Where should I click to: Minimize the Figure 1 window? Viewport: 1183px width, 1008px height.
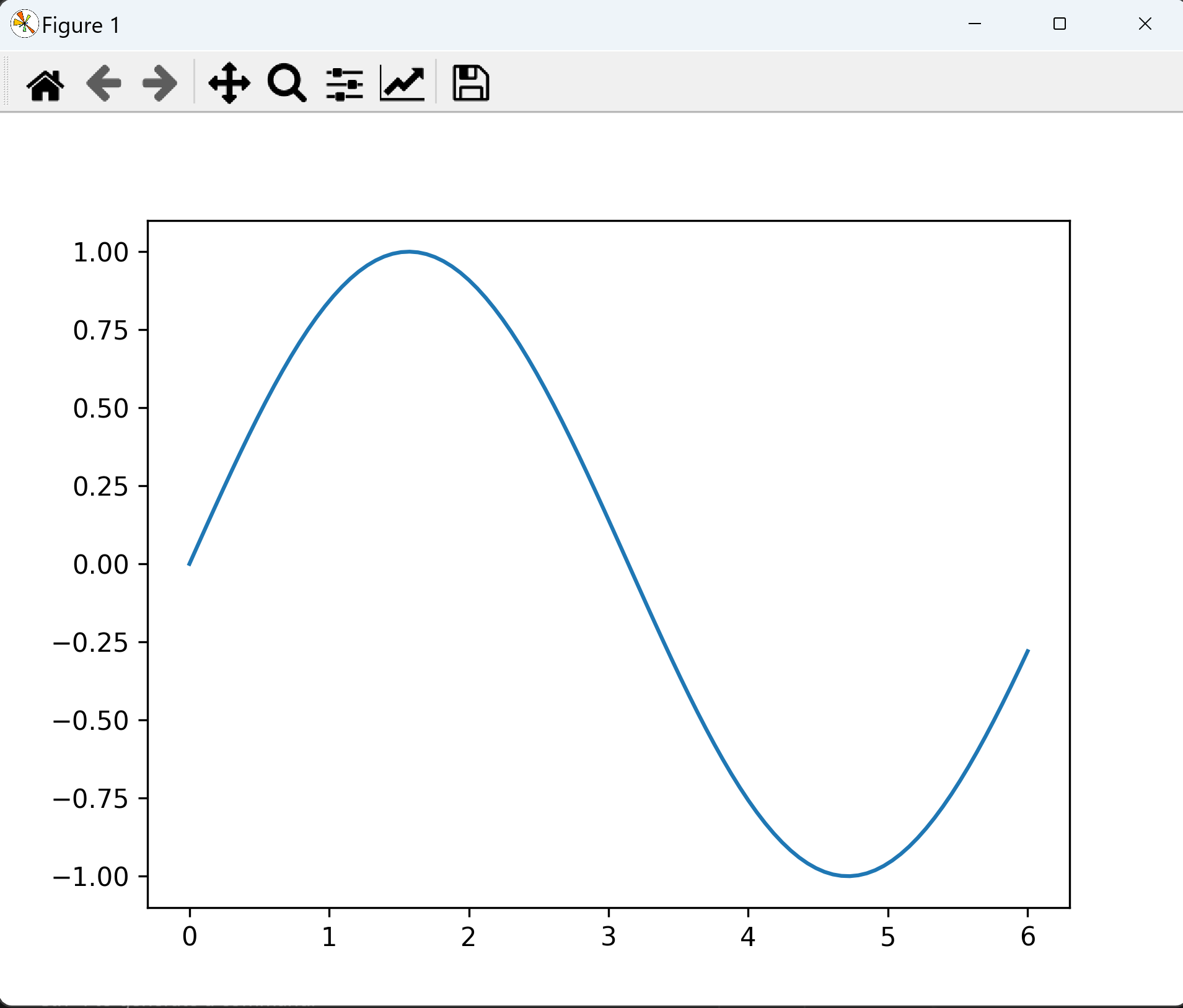pyautogui.click(x=974, y=24)
